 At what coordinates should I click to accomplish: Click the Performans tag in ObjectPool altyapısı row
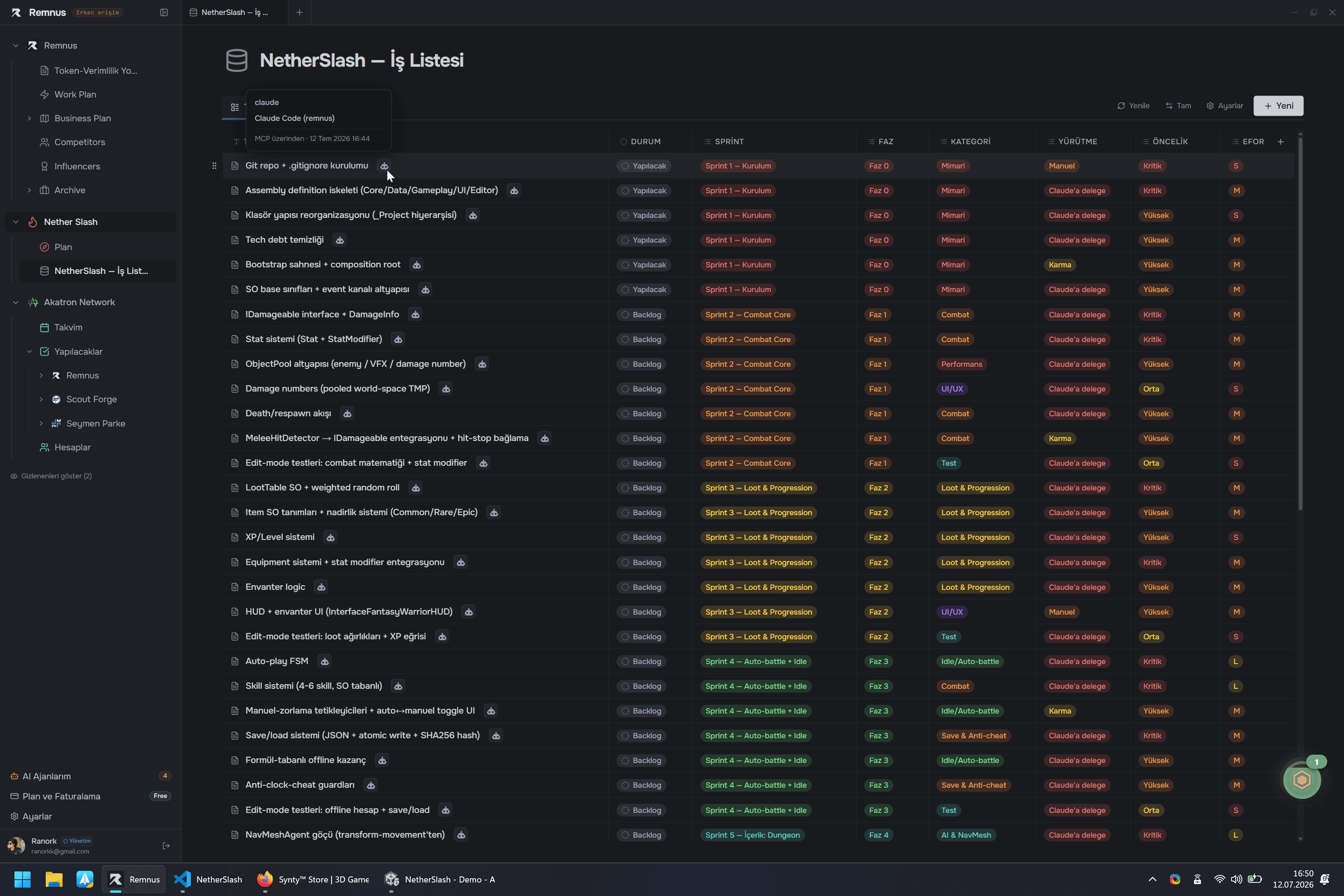click(x=962, y=364)
